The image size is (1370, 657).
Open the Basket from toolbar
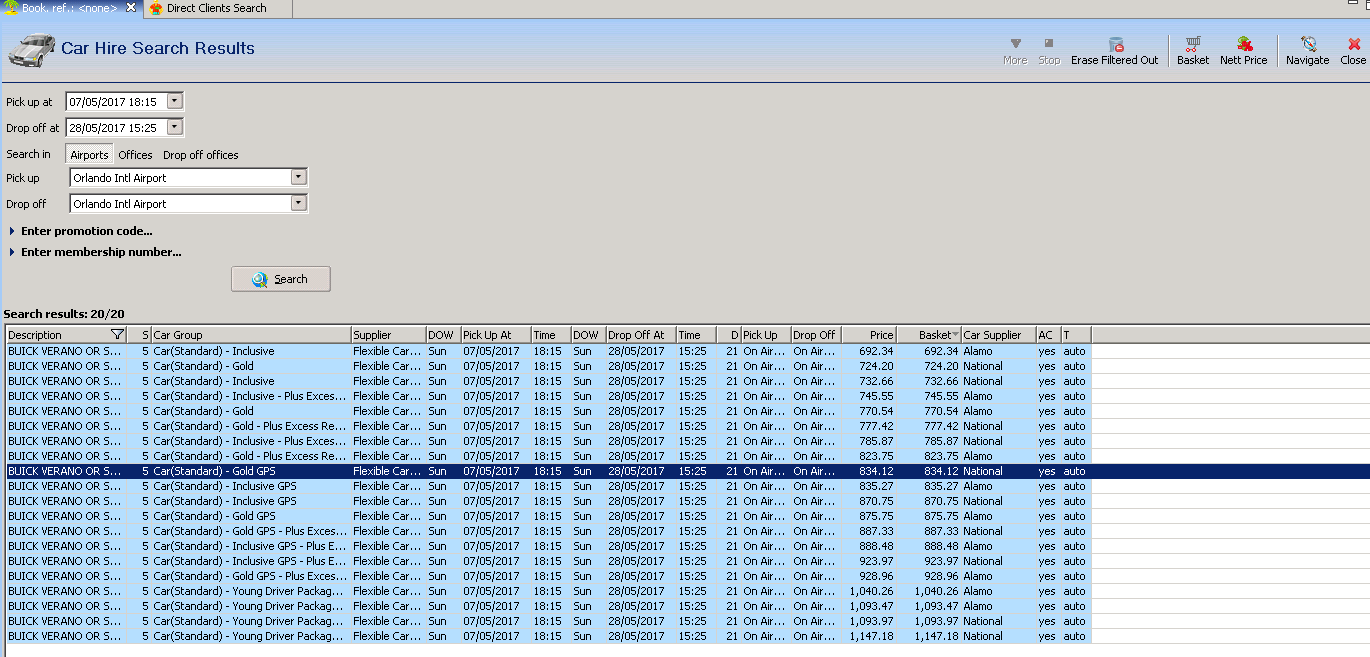1192,51
